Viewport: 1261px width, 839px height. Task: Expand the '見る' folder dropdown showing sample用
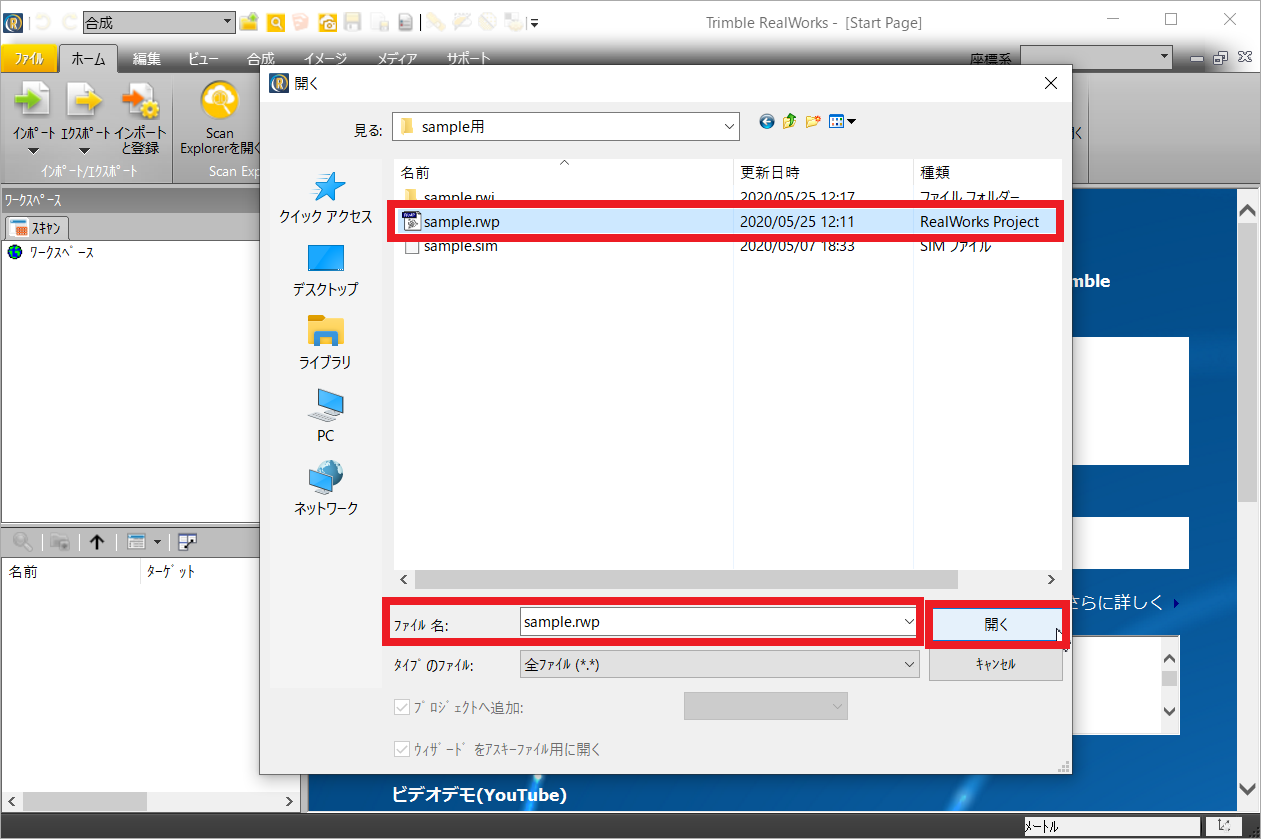point(727,126)
